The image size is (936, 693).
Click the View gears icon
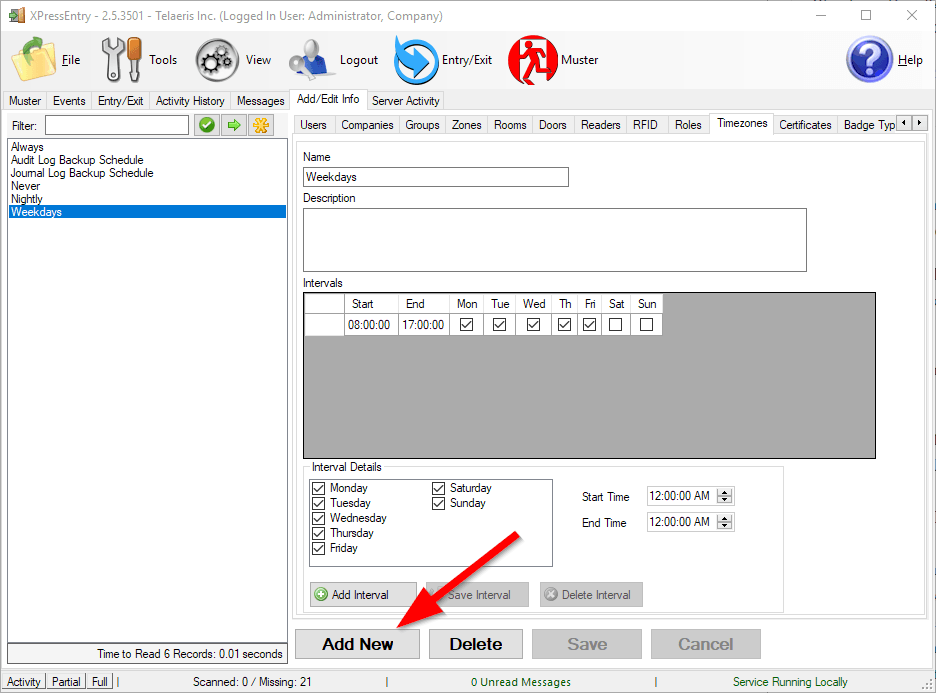[x=216, y=60]
